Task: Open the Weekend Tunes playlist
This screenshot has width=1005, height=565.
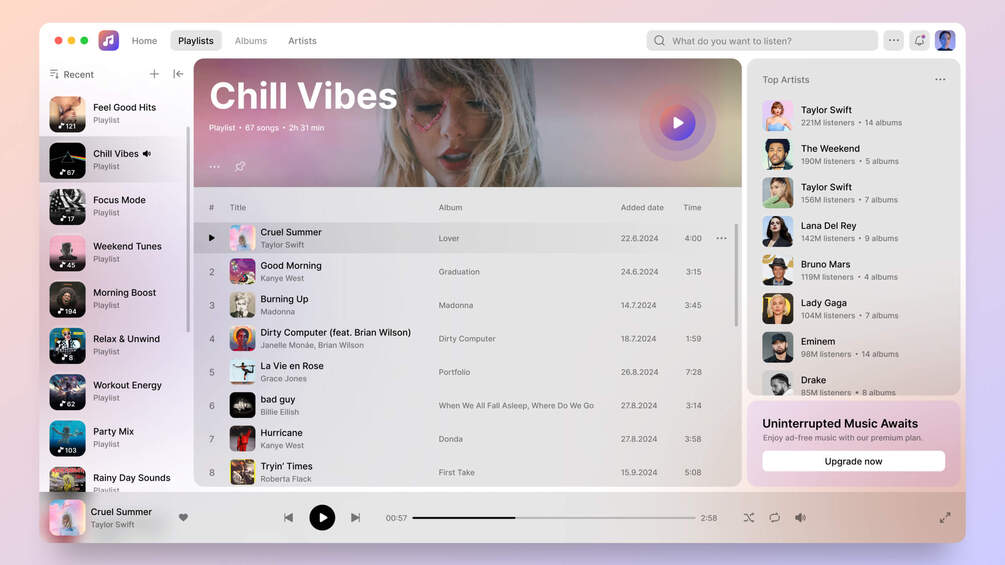Action: click(x=113, y=252)
